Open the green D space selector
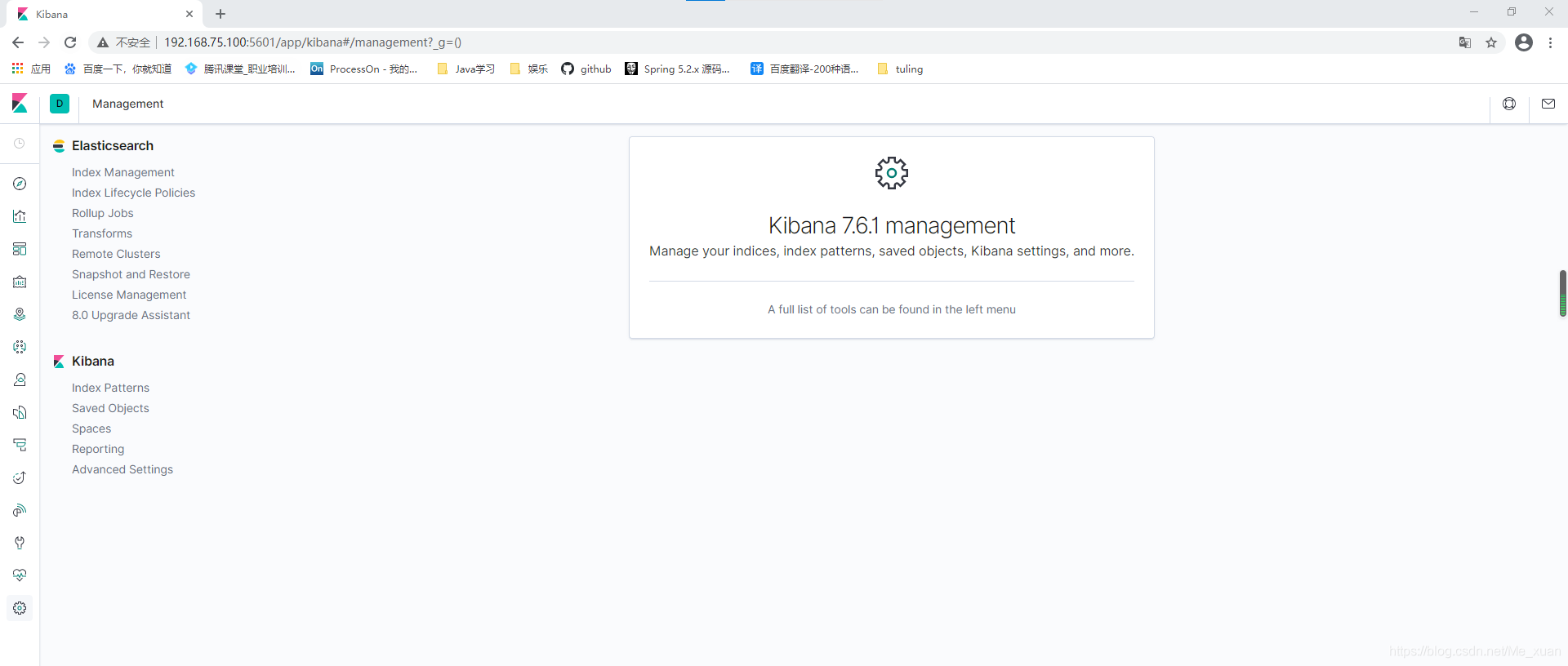This screenshot has width=1568, height=666. [x=60, y=104]
